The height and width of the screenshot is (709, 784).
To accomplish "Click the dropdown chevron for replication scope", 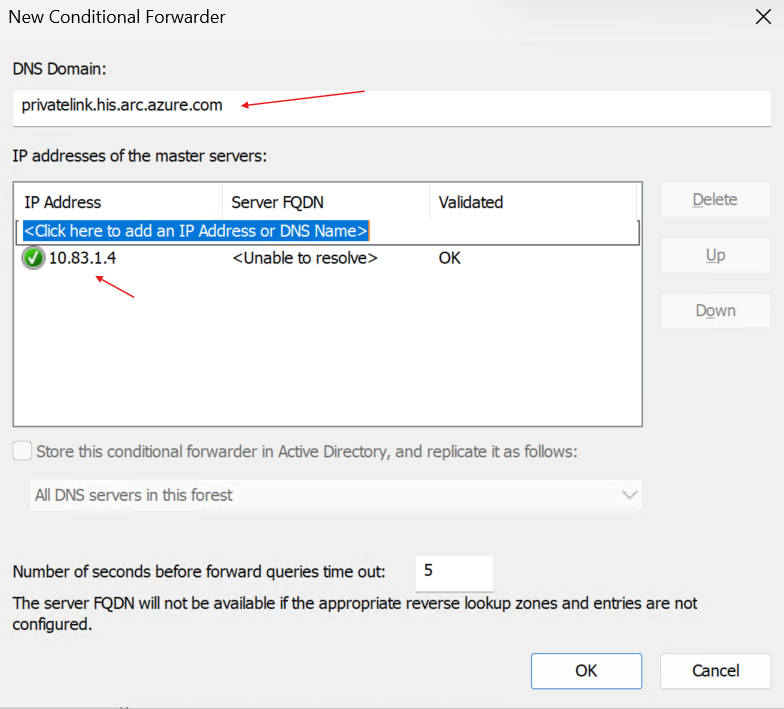I will point(629,495).
